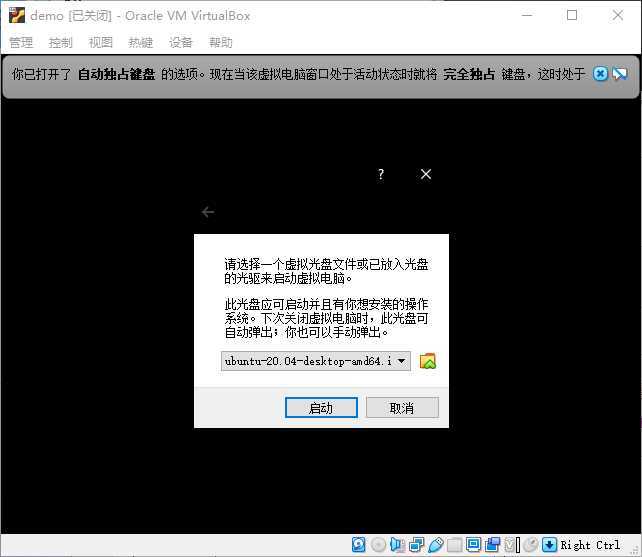Open the 帮助 menu

[221, 42]
